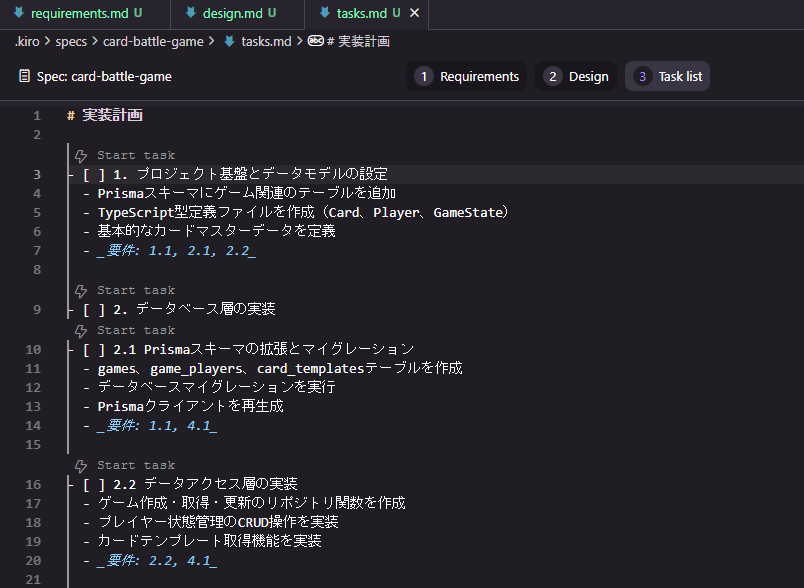The width and height of the screenshot is (804, 588).
Task: Switch to the design.md tab
Action: (238, 14)
